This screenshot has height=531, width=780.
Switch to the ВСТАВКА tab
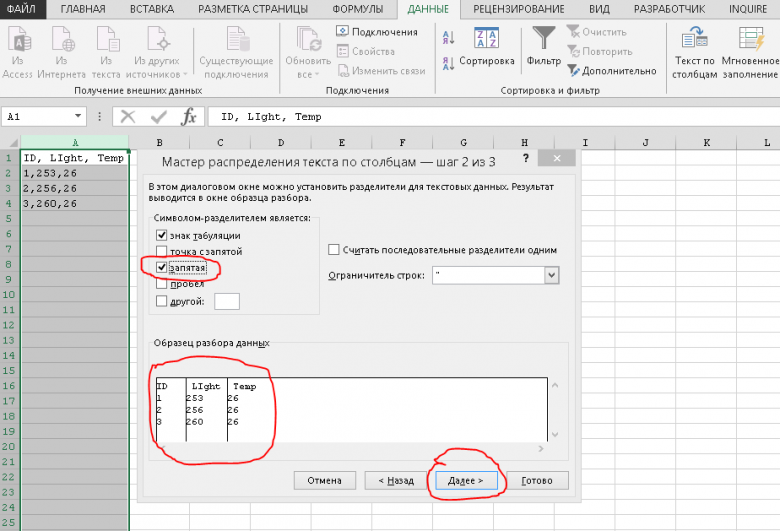(152, 9)
